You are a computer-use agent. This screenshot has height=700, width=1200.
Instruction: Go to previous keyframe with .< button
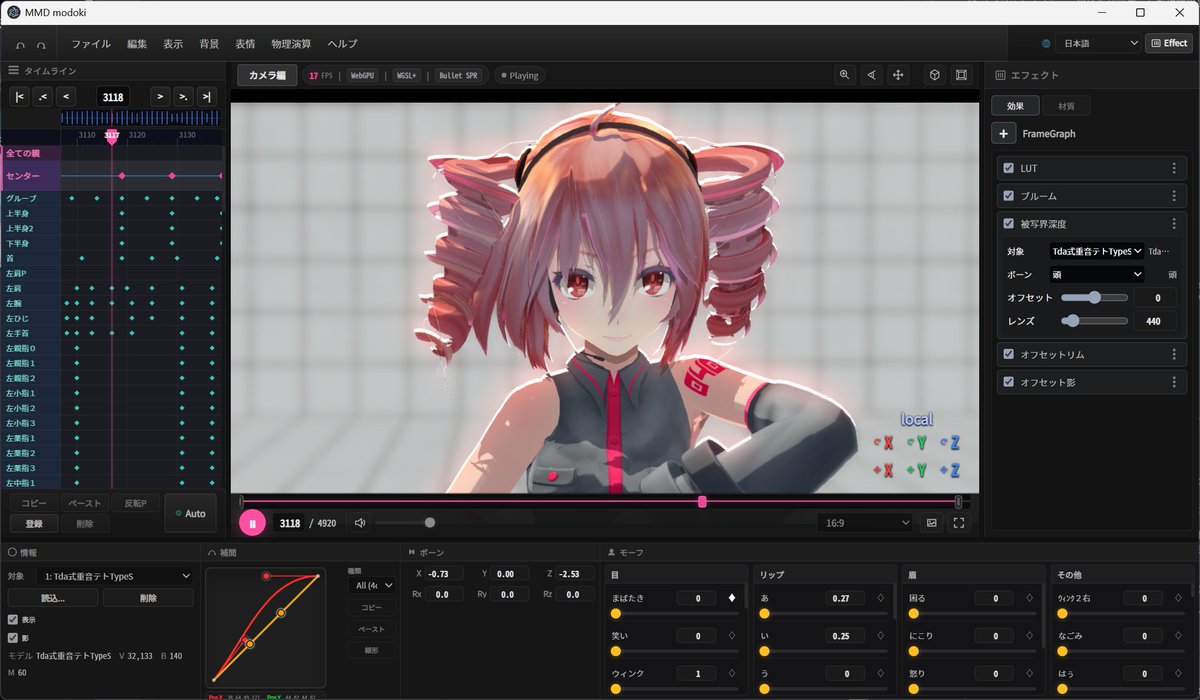pyautogui.click(x=42, y=97)
